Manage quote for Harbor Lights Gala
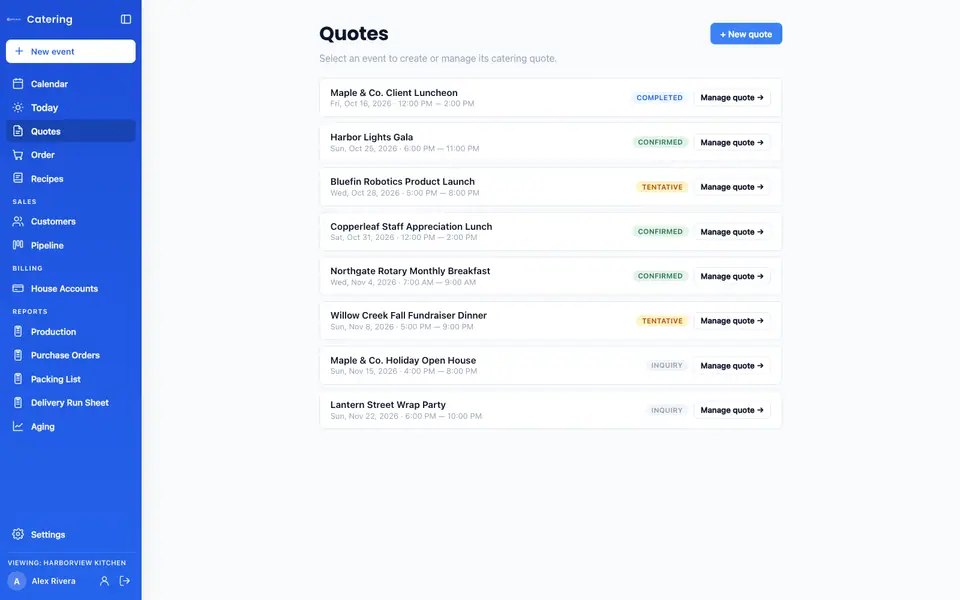 (732, 142)
